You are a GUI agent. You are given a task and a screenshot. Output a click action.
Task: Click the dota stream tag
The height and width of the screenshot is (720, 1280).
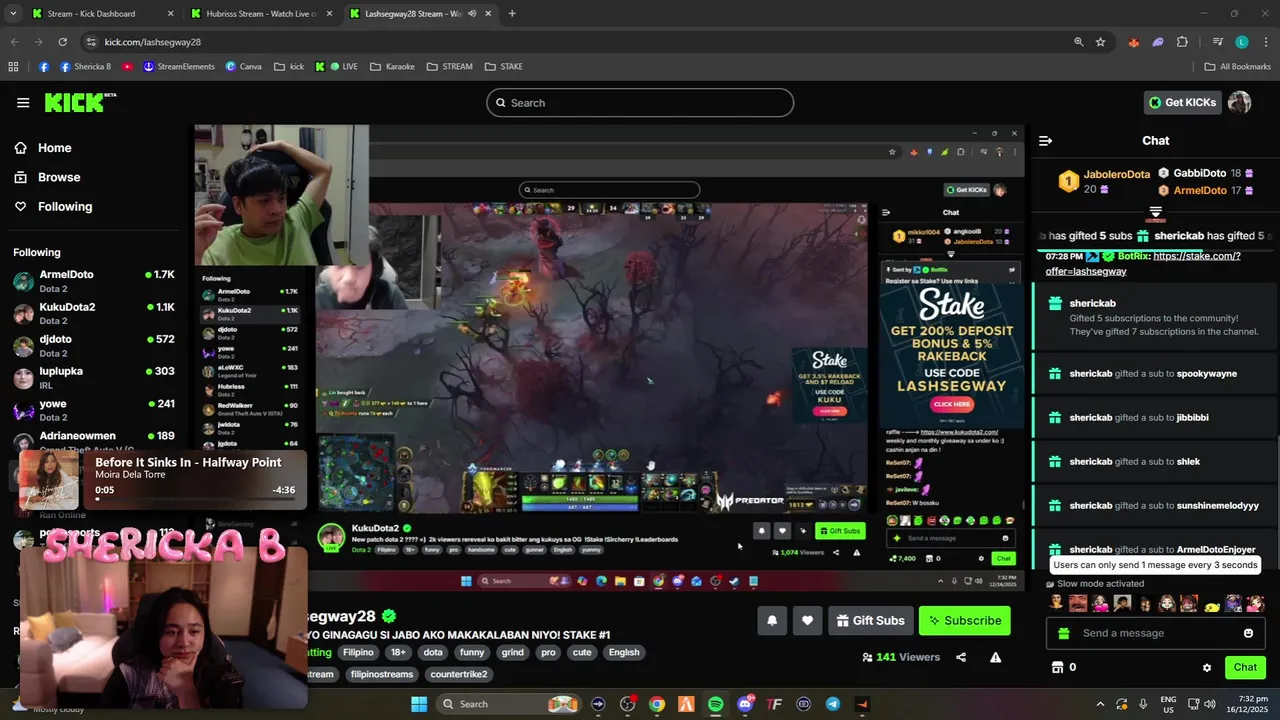(433, 652)
